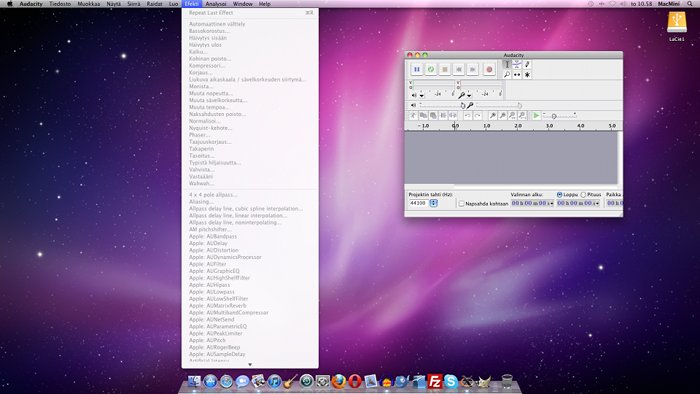Click the Paste edit icon
This screenshot has height=394, width=700.
[x=433, y=116]
